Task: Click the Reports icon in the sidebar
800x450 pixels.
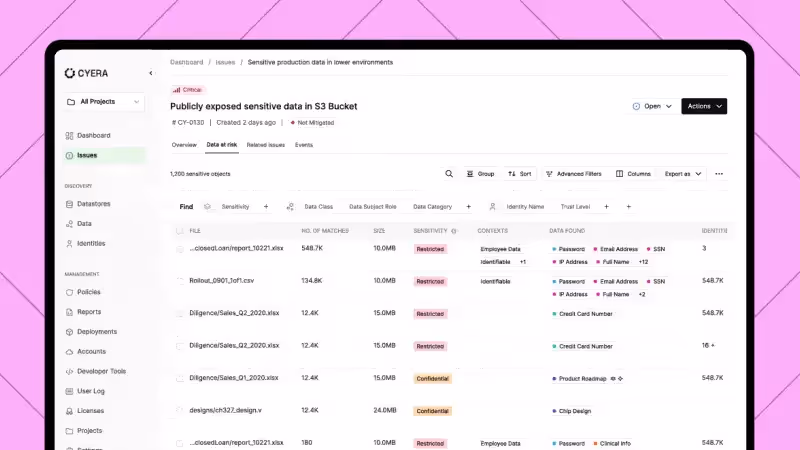Action: point(69,312)
